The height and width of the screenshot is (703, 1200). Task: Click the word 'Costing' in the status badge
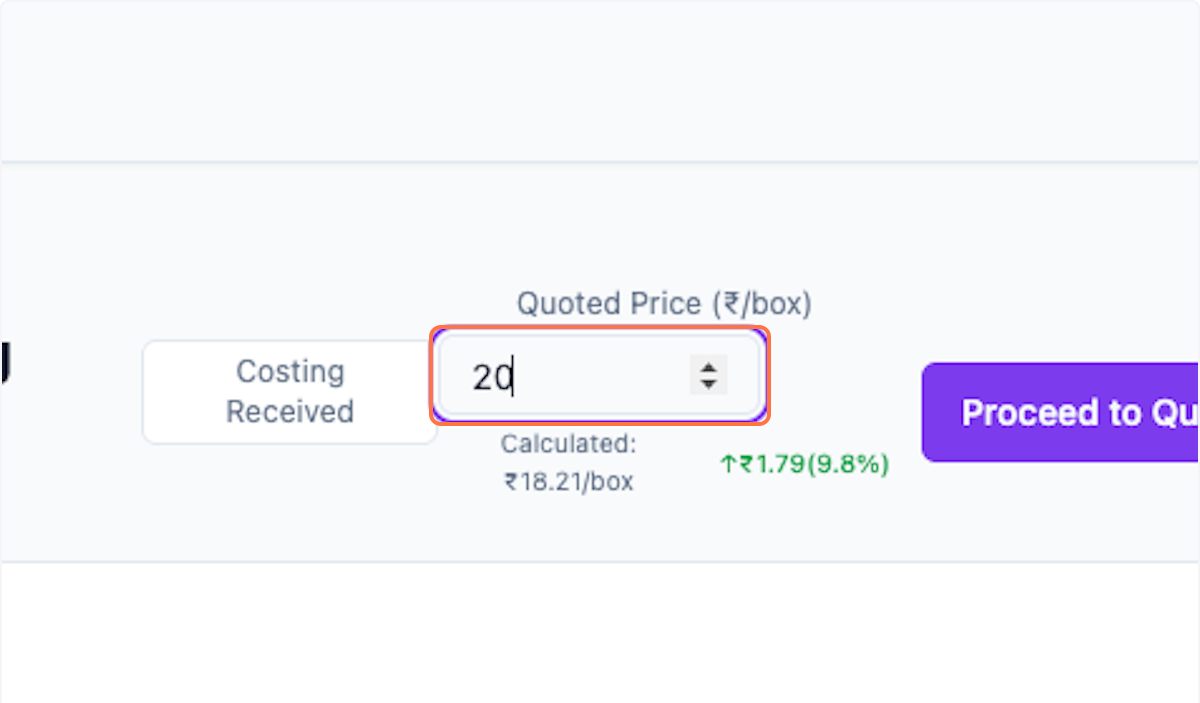[290, 371]
